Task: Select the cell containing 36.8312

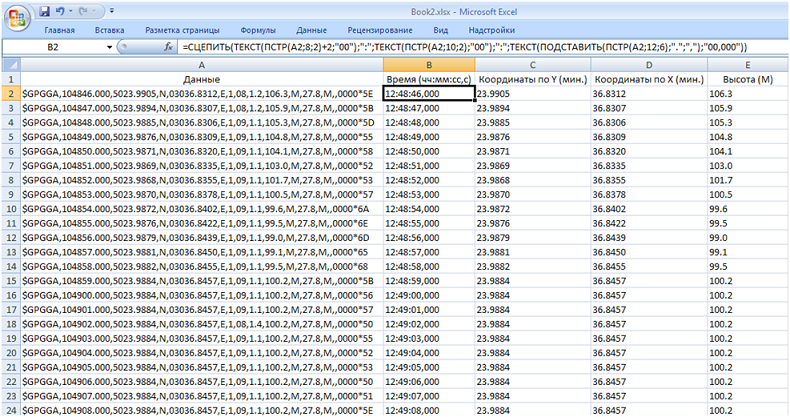Action: point(649,94)
